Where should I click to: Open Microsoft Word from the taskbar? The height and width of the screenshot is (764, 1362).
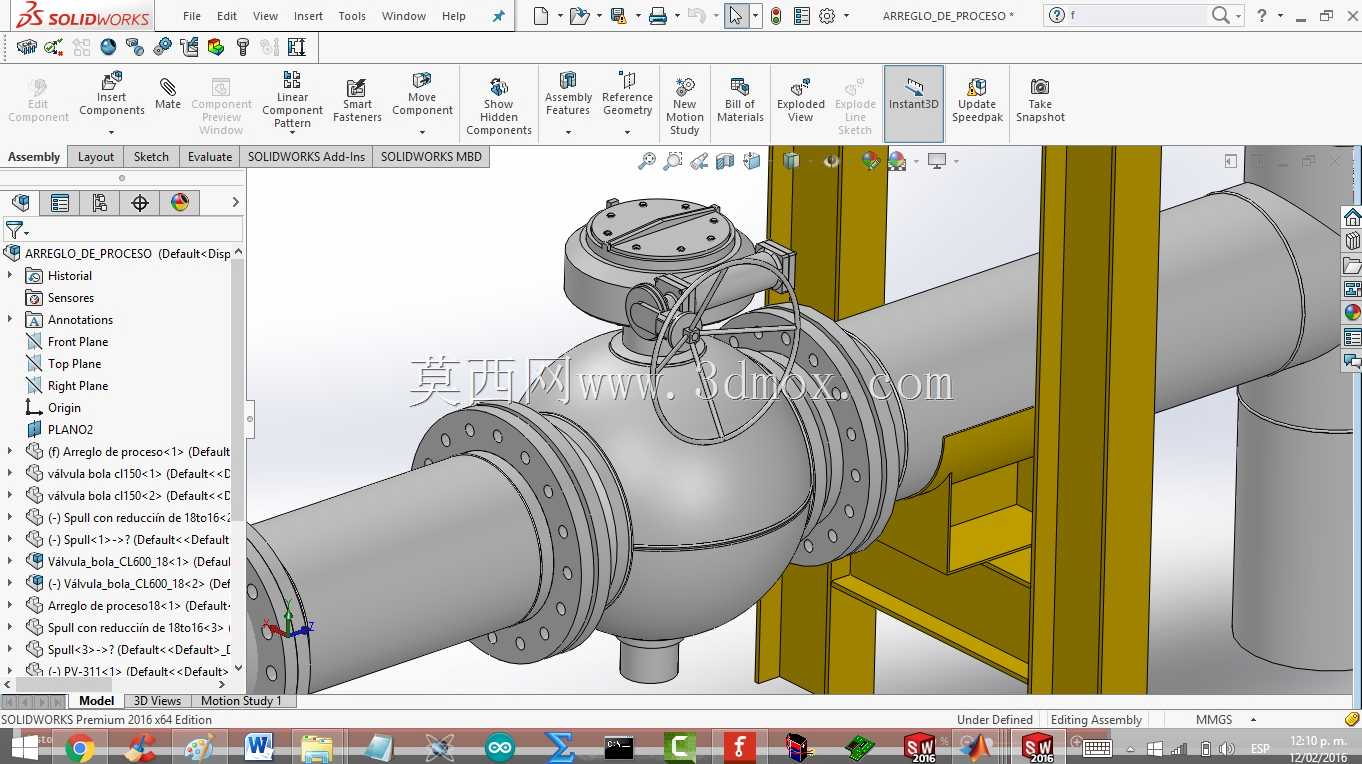click(x=259, y=747)
